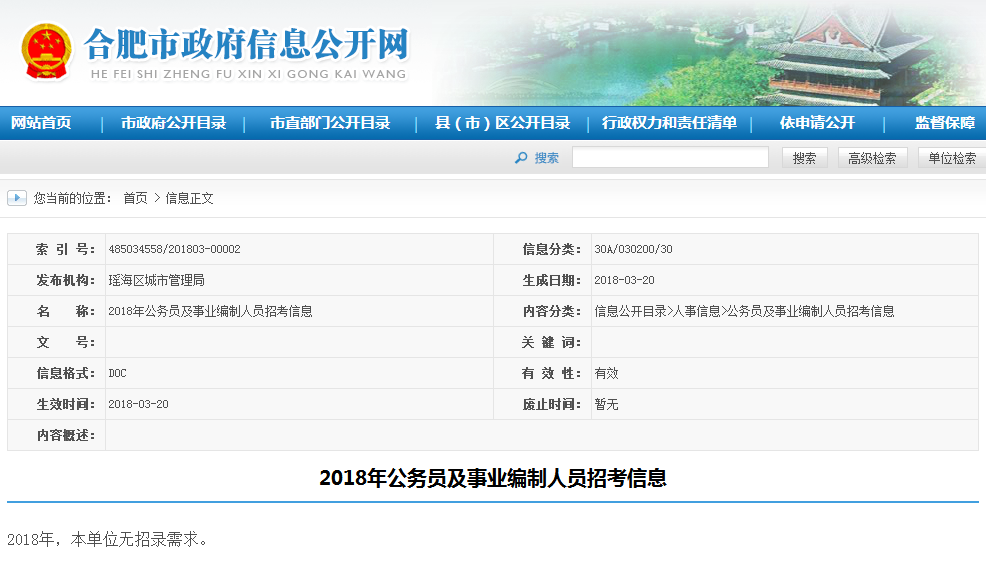Image resolution: width=986 pixels, height=568 pixels.
Task: Open the 行政权力和责任清单 menu
Action: pyautogui.click(x=669, y=123)
